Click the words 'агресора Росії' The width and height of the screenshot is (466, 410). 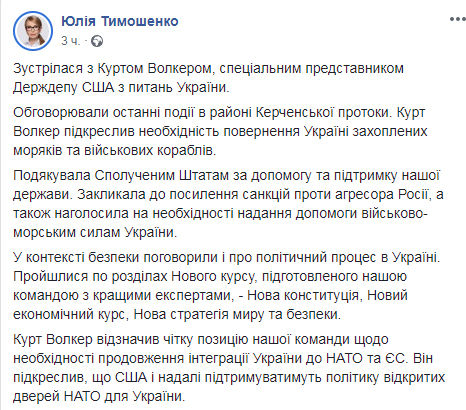coord(381,194)
